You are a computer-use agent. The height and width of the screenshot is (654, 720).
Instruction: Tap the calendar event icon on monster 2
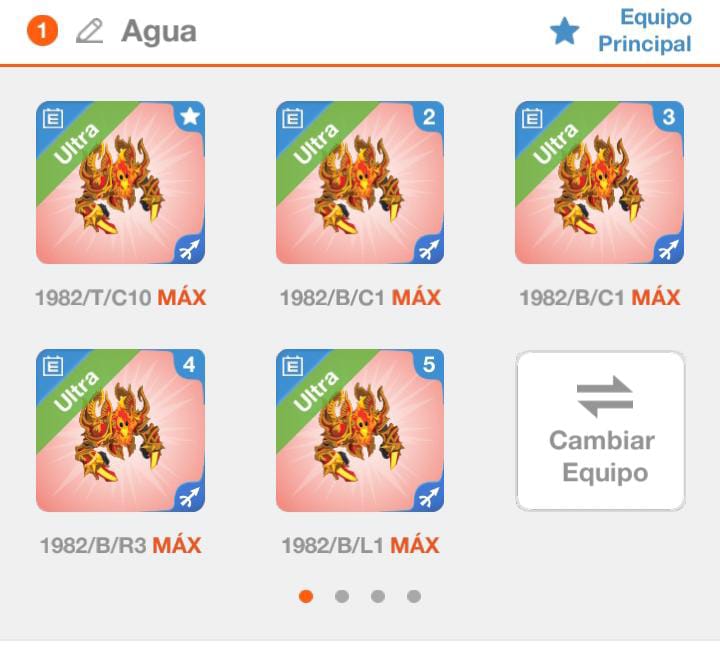point(292,118)
